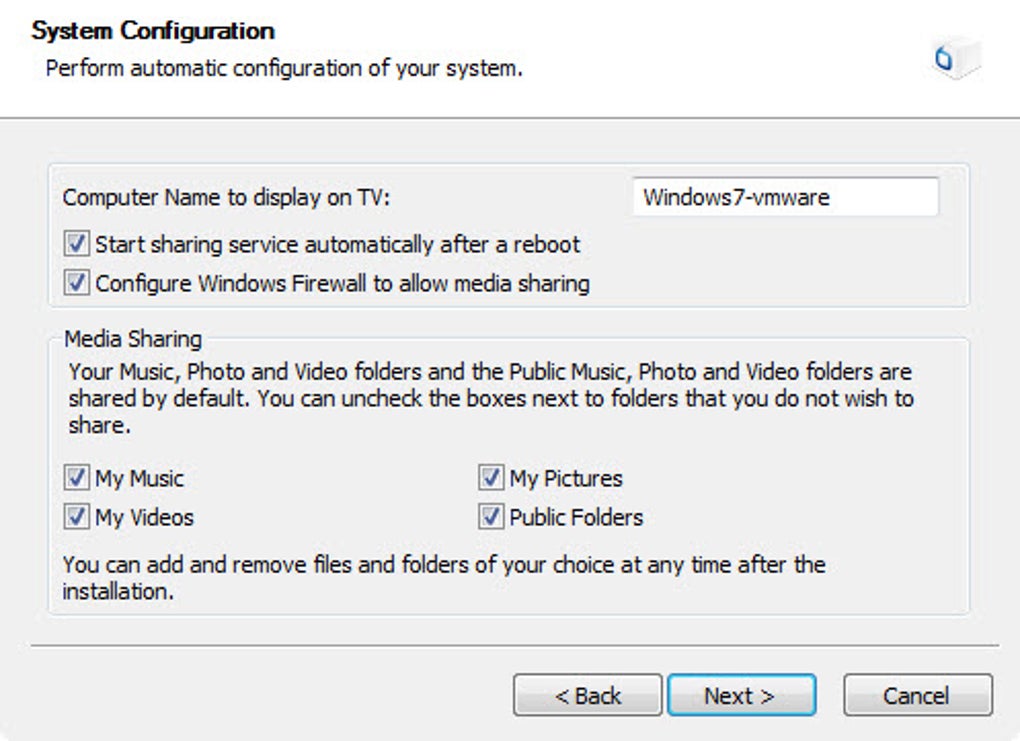Proceed by clicking Next button
This screenshot has width=1020, height=741.
point(741,695)
